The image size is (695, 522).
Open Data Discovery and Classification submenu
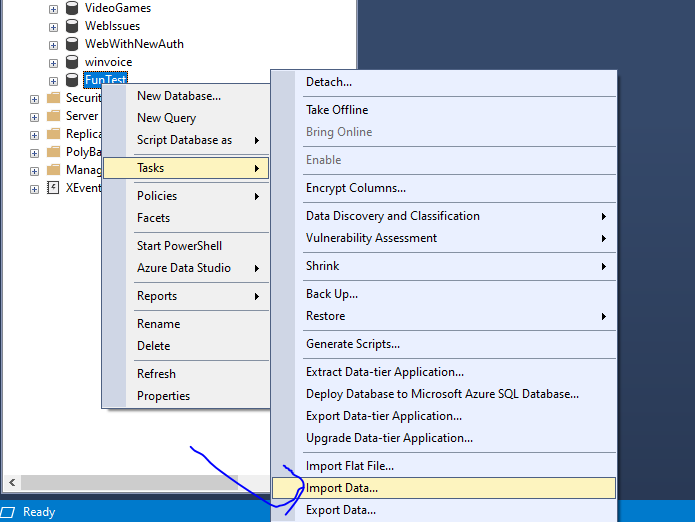pyautogui.click(x=444, y=216)
